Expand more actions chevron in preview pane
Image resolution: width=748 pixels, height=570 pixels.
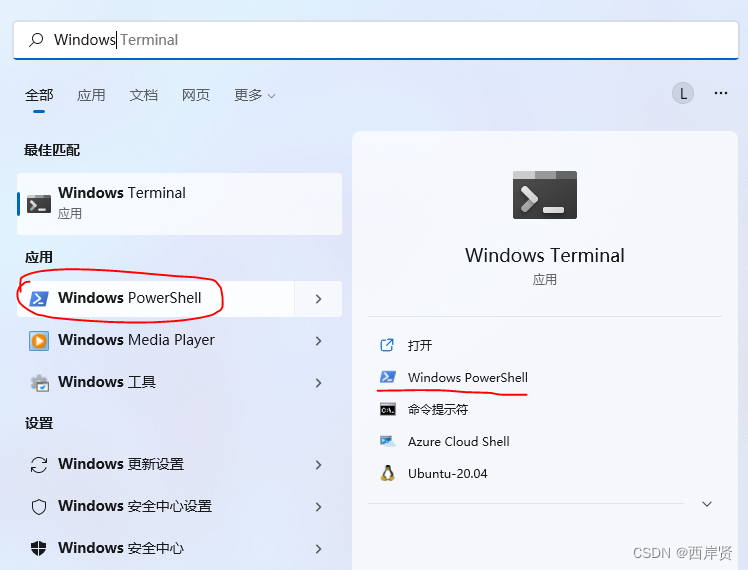point(707,504)
